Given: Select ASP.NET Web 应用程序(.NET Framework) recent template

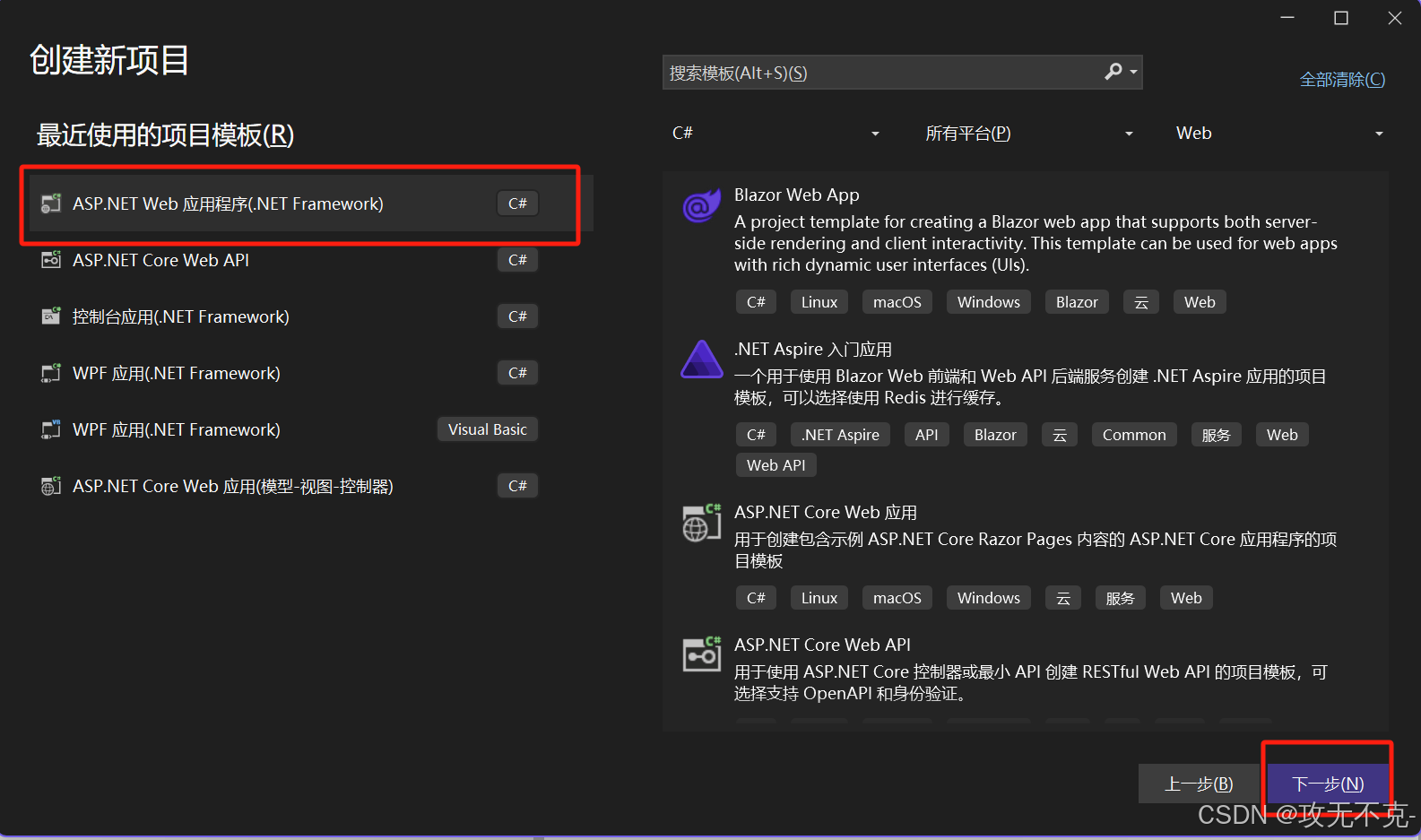Looking at the screenshot, I should pyautogui.click(x=310, y=204).
